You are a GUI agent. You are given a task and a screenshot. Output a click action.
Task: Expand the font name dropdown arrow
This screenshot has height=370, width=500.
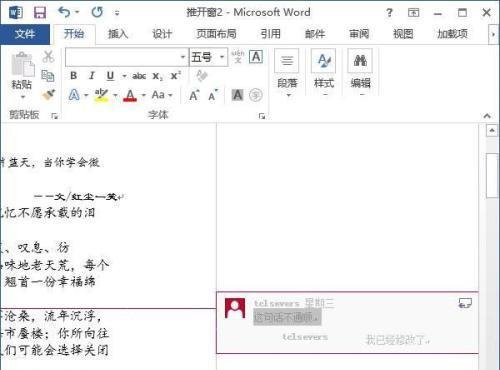[183, 57]
